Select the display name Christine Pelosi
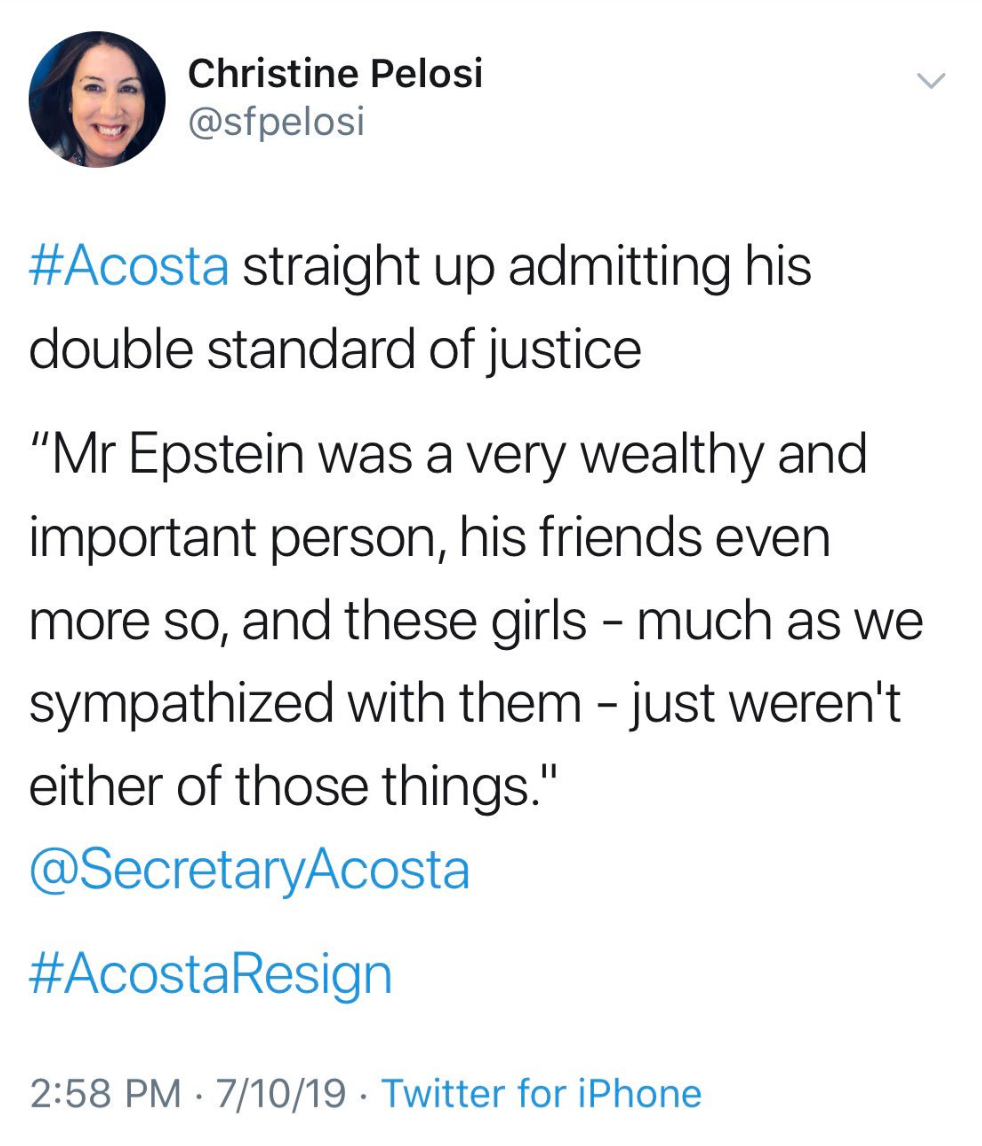 [336, 72]
